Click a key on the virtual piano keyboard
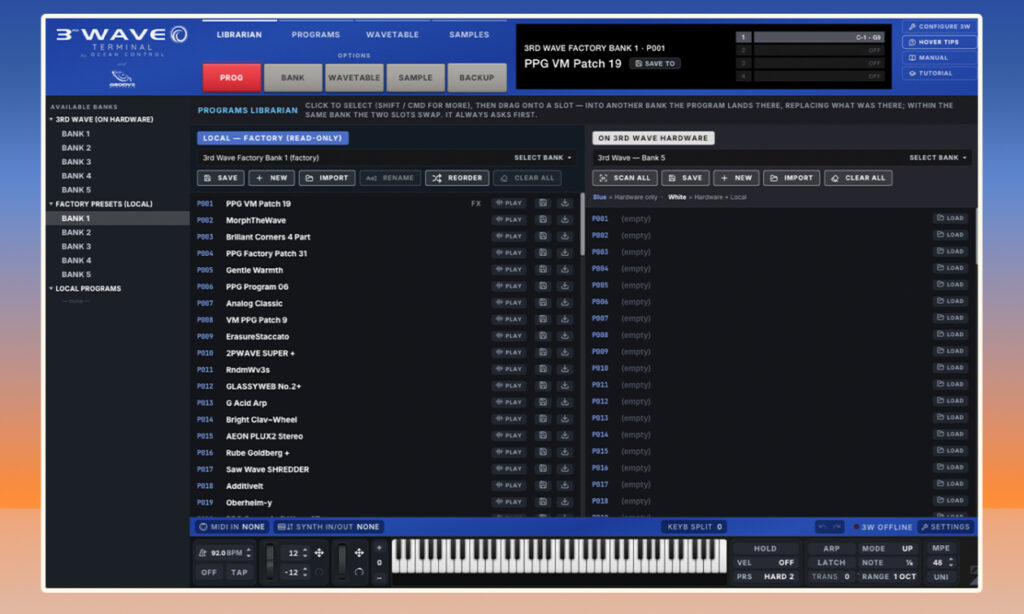 coord(558,557)
